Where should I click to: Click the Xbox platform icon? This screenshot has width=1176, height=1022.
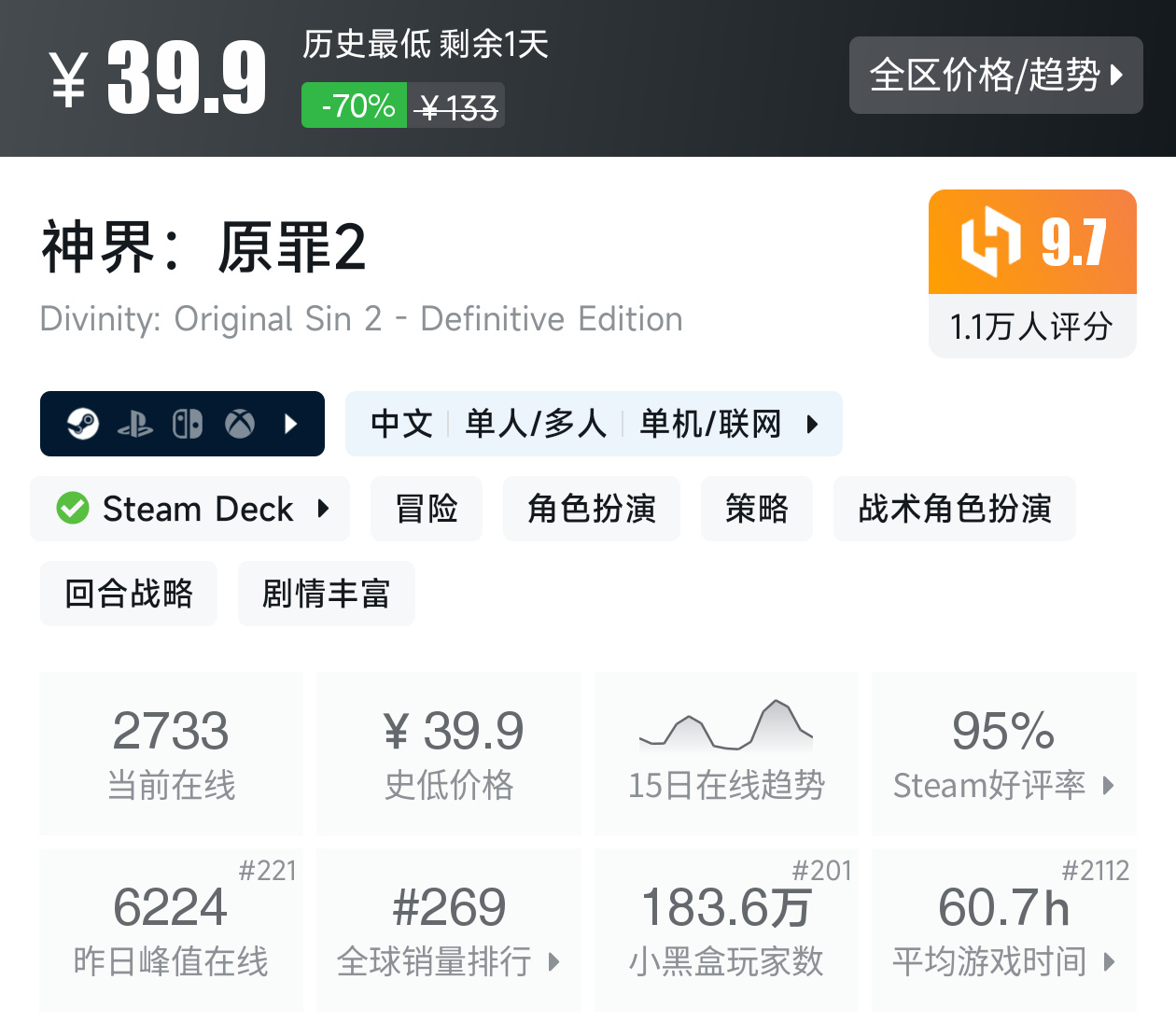point(240,425)
